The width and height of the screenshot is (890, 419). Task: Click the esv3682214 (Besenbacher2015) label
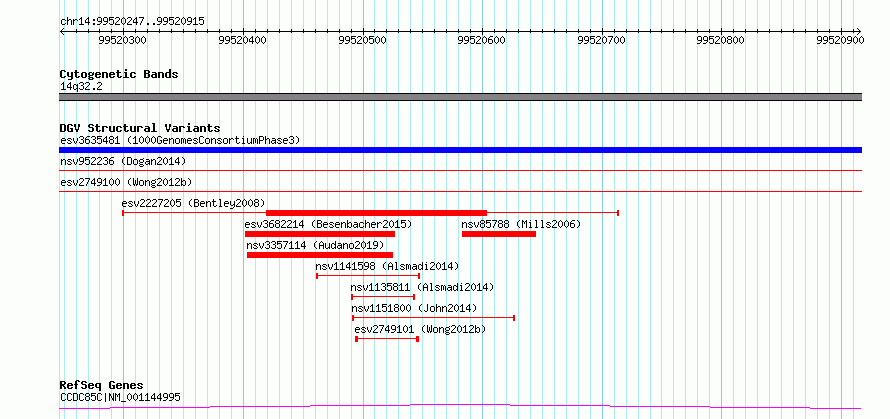coord(328,224)
